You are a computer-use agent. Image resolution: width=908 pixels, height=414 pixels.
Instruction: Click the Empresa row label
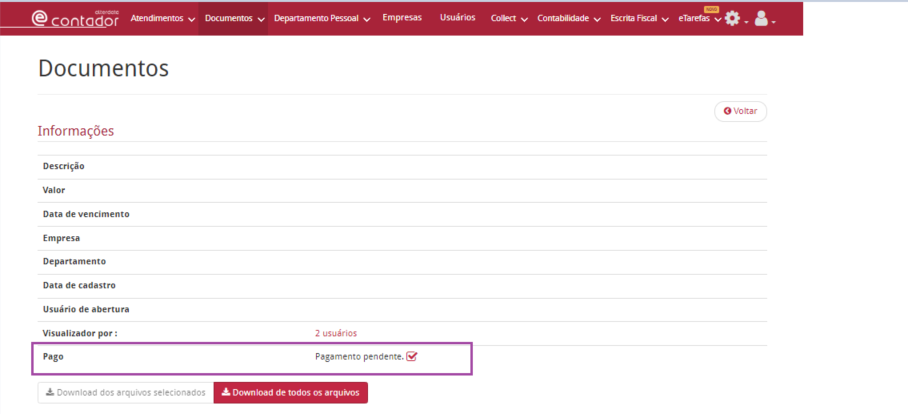61,238
